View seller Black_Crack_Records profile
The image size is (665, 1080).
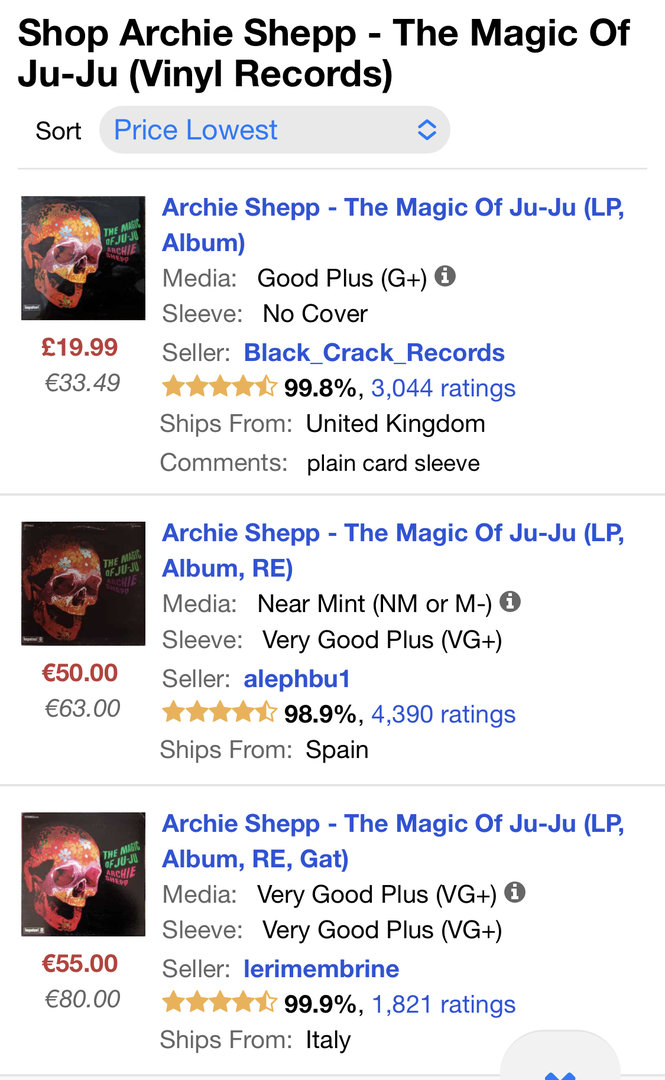[374, 353]
